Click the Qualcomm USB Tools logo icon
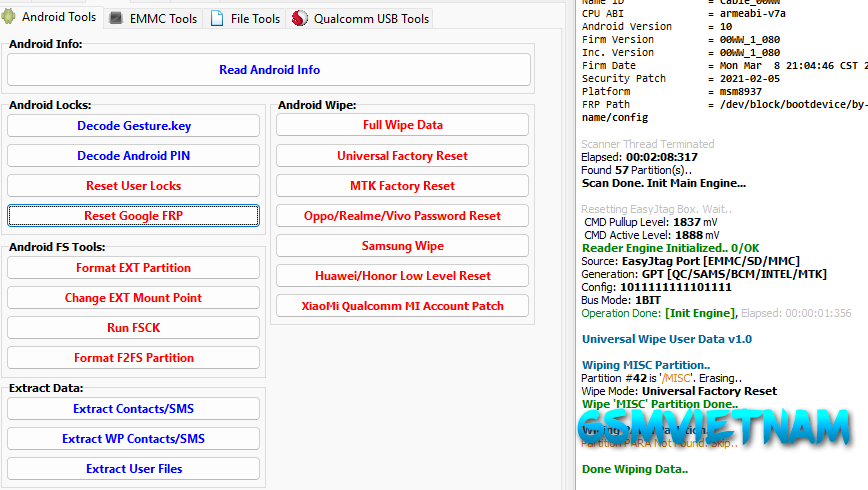This screenshot has width=868, height=490. (300, 19)
